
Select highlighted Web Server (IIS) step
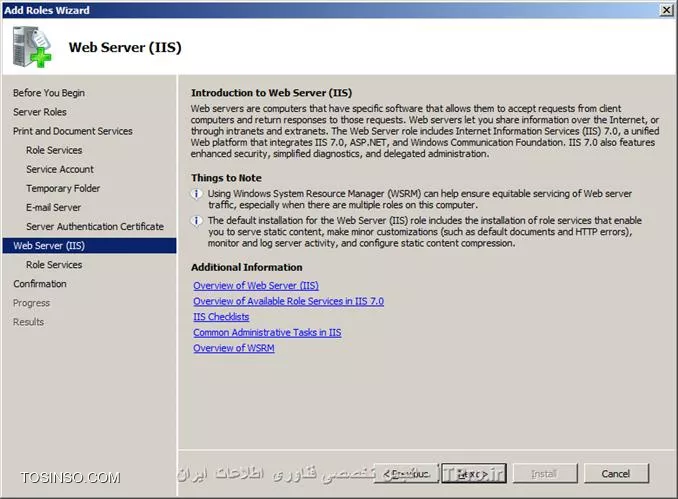90,246
